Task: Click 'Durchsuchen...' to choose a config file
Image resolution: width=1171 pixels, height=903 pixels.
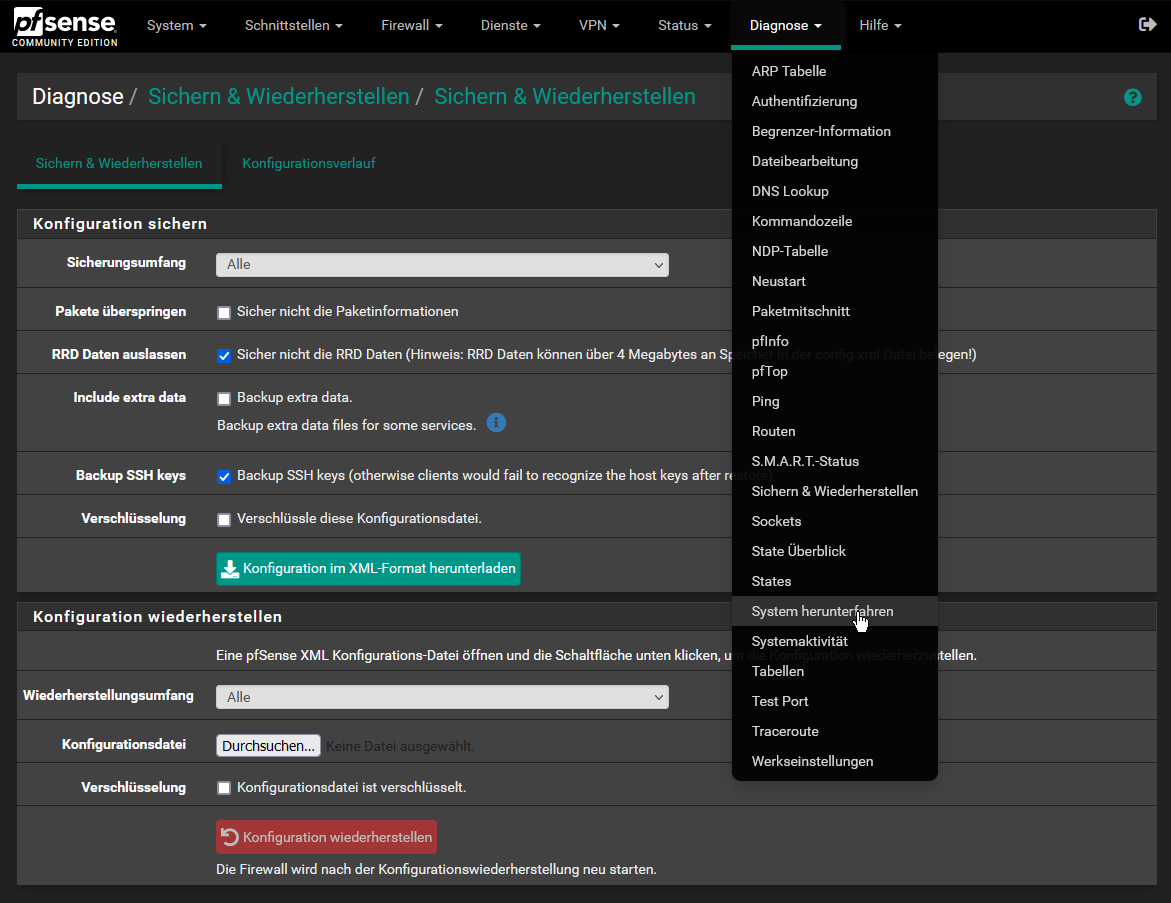Action: [x=268, y=745]
